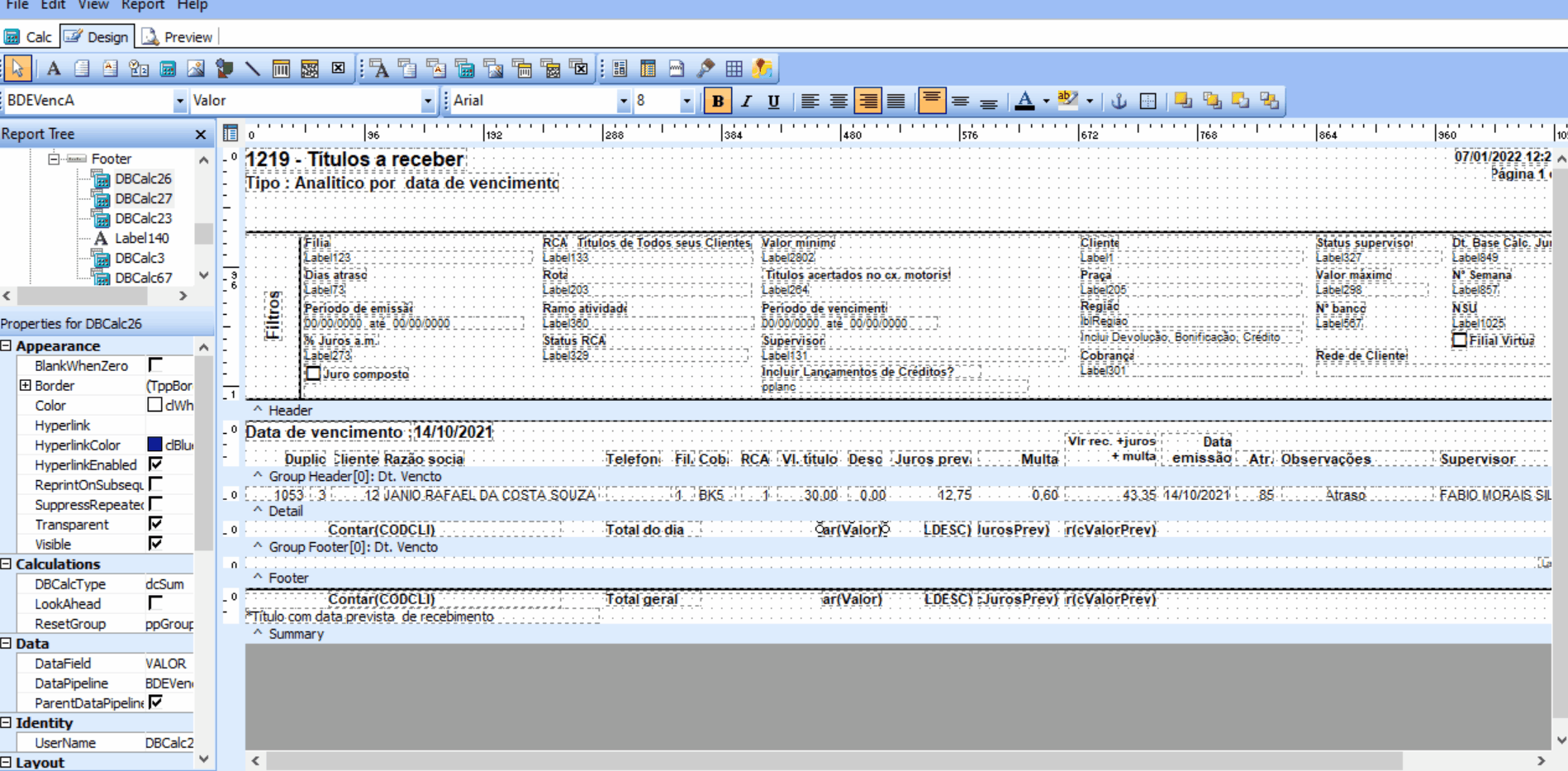Pick the 2D BarCode component tool
Viewport: 1568px width, 771px height.
click(x=310, y=69)
